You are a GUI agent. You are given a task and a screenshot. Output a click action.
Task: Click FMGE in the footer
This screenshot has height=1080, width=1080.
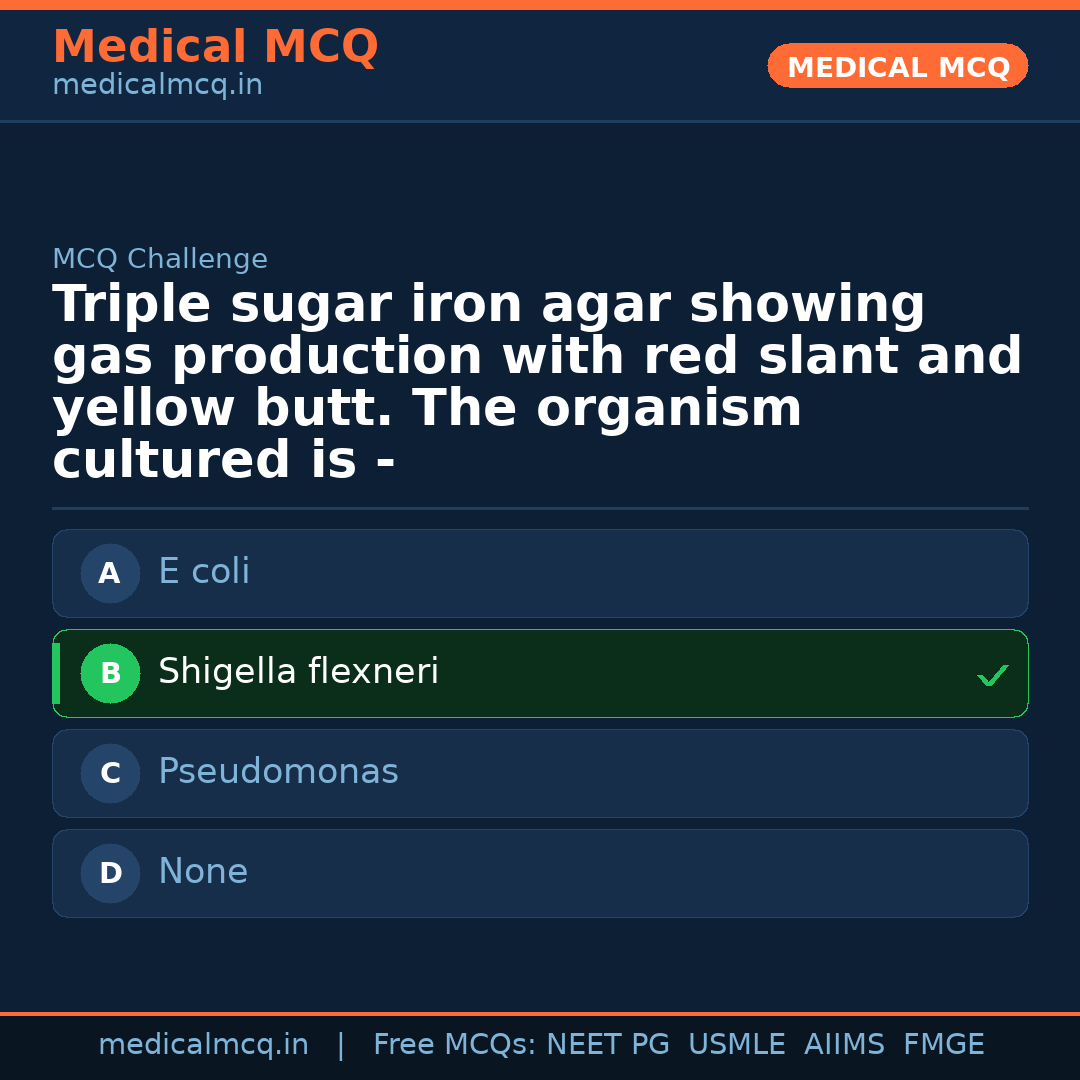pos(944,1045)
